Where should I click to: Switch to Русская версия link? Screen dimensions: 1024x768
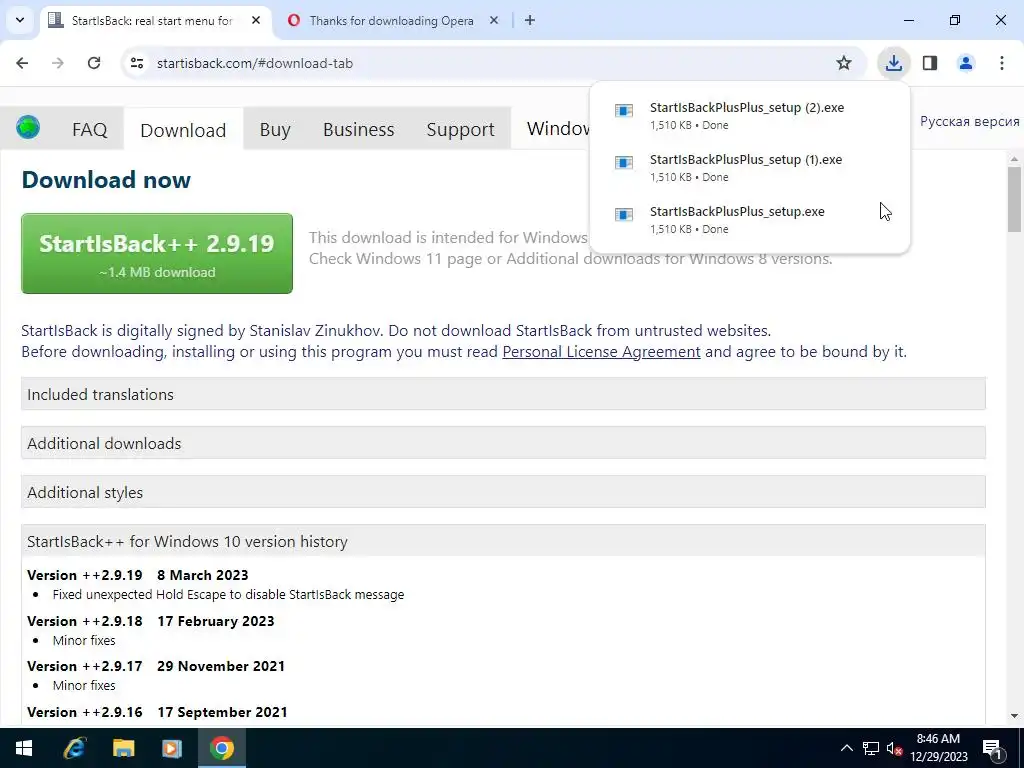click(x=969, y=121)
